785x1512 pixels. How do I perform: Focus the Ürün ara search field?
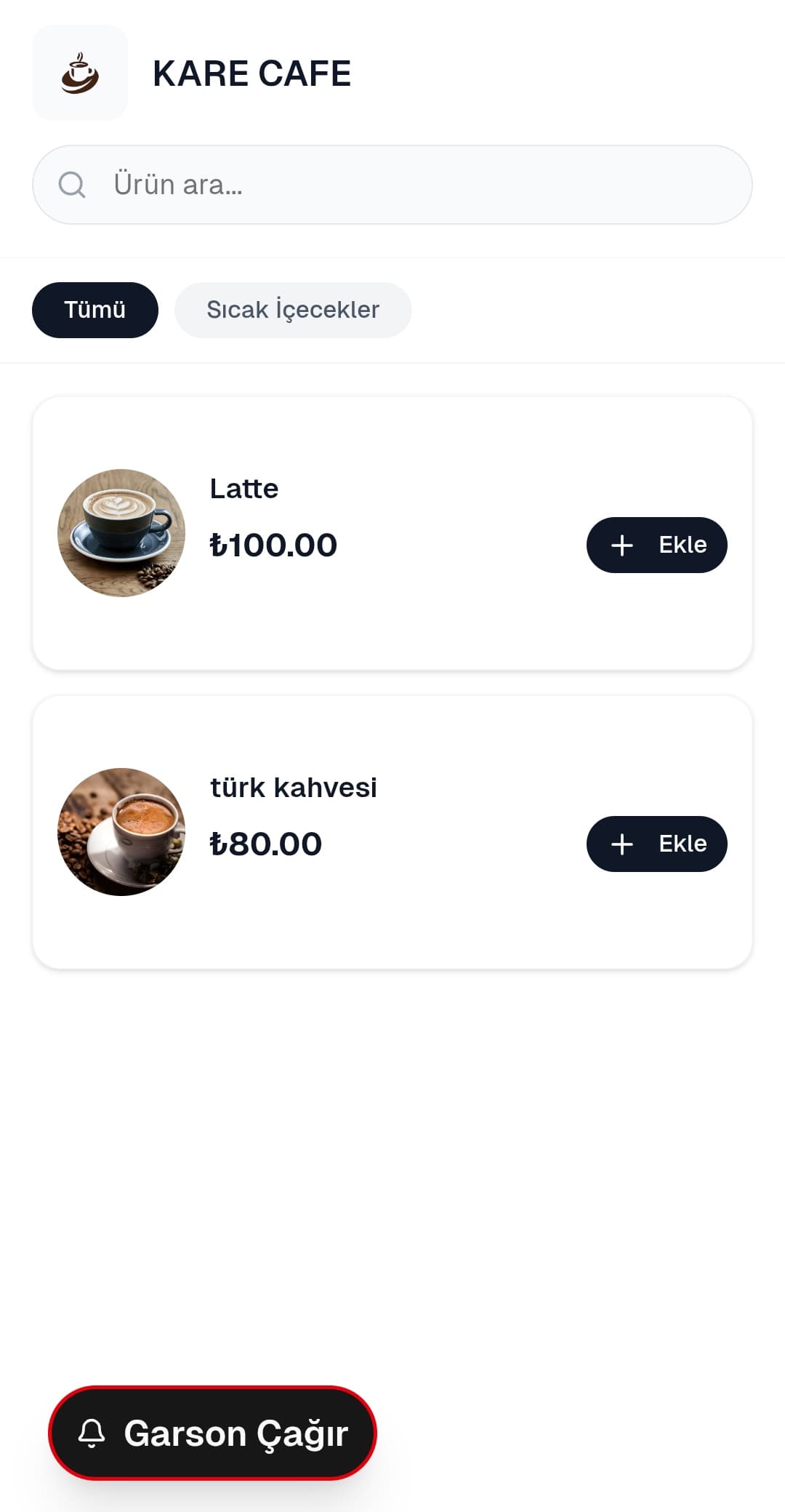[422, 185]
